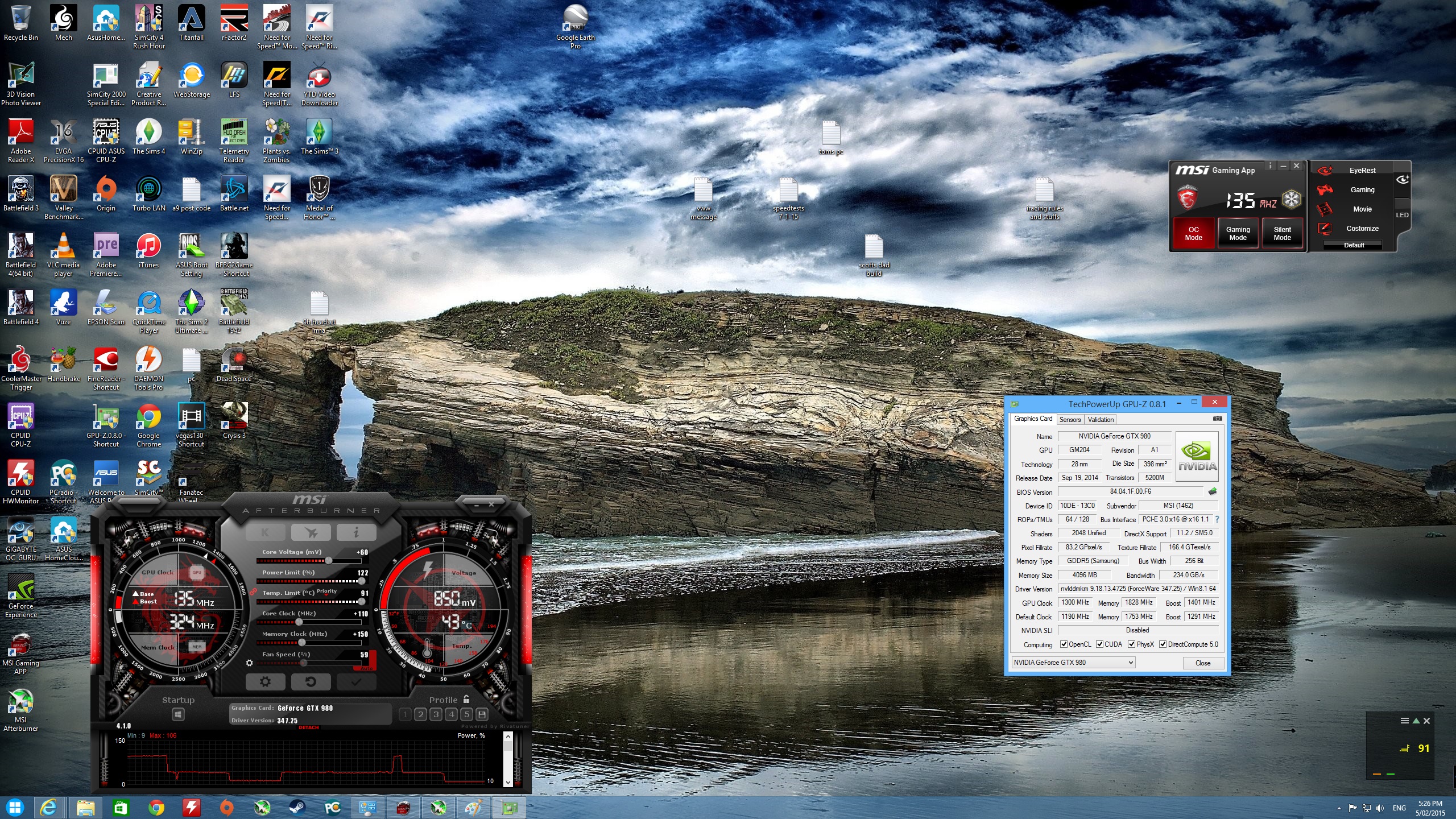Click Bus Interface question mark in GPU-Z
Viewport: 1456px width, 819px height.
pyautogui.click(x=1217, y=519)
